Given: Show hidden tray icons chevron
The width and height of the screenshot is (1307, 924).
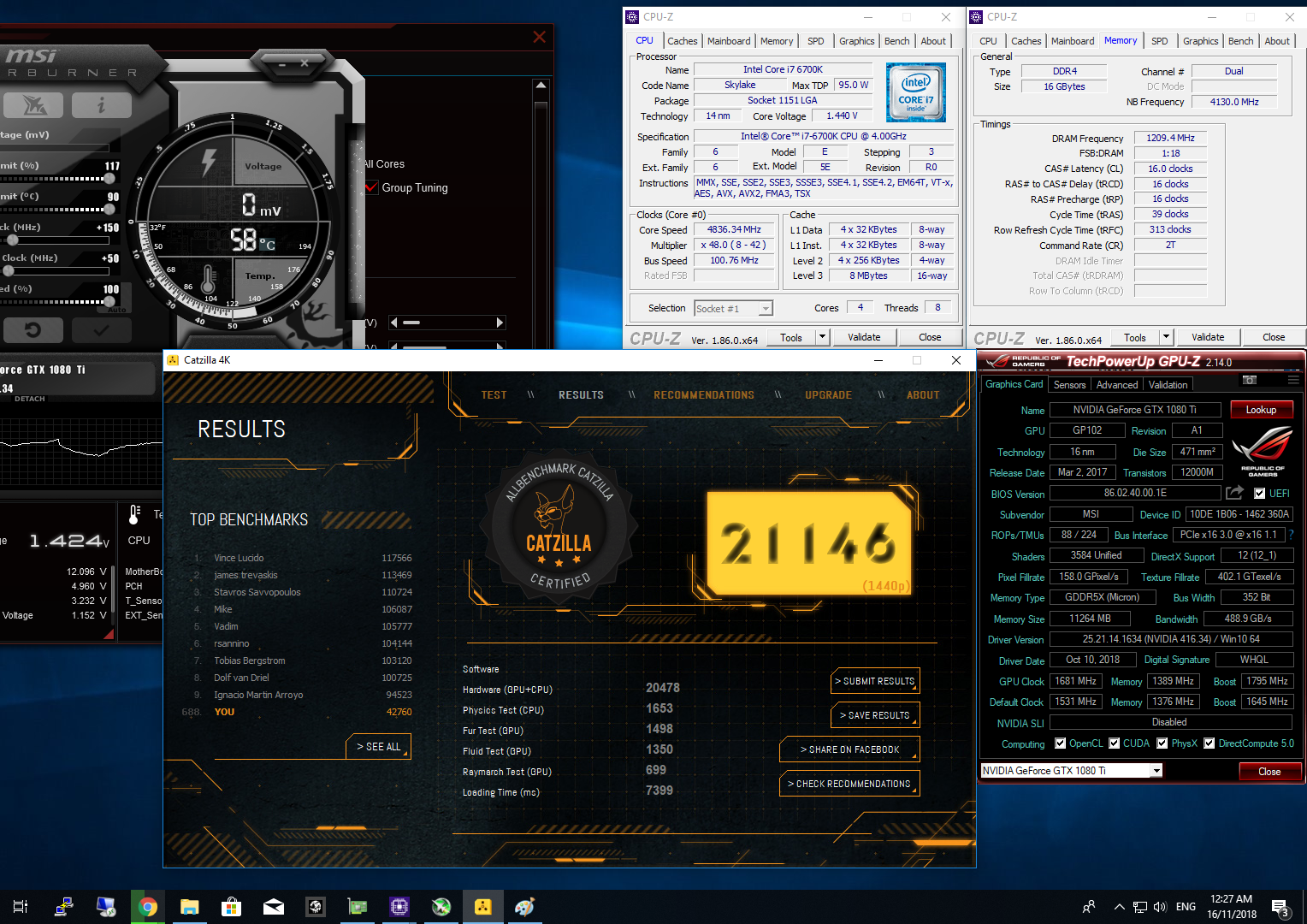Looking at the screenshot, I should tap(1119, 907).
